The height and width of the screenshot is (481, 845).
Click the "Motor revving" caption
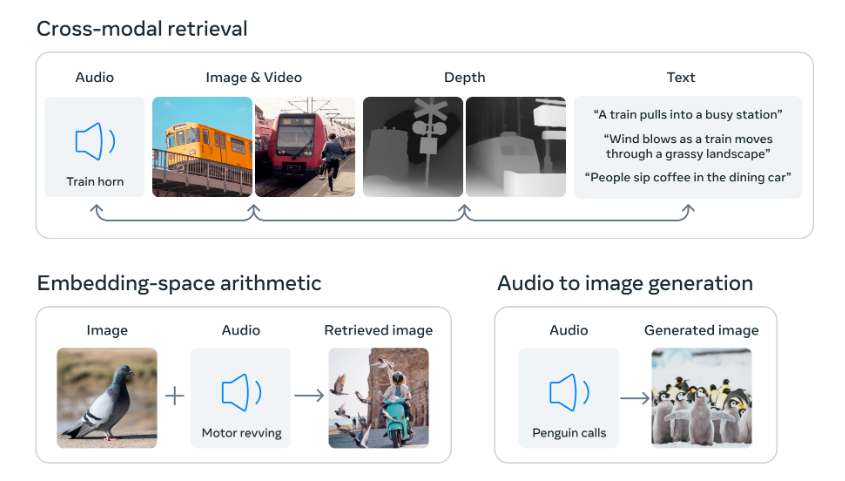241,433
